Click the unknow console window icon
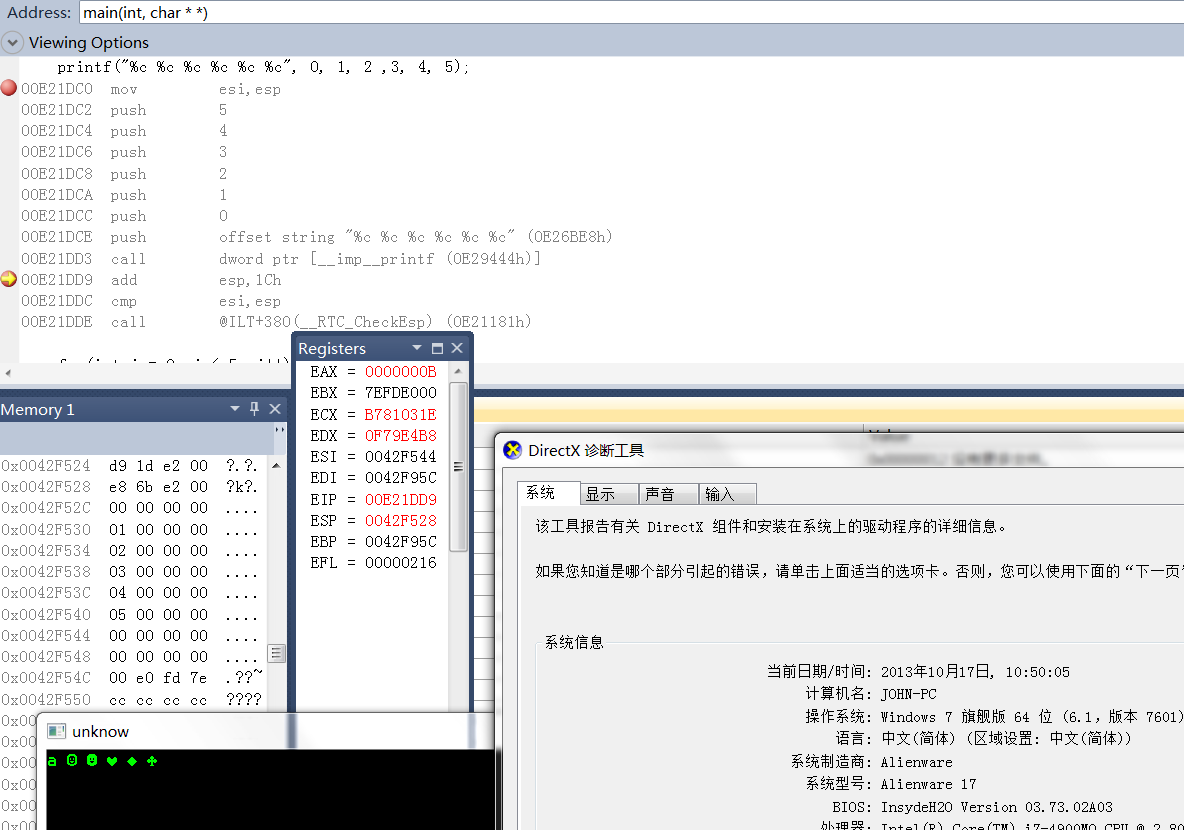 56,731
